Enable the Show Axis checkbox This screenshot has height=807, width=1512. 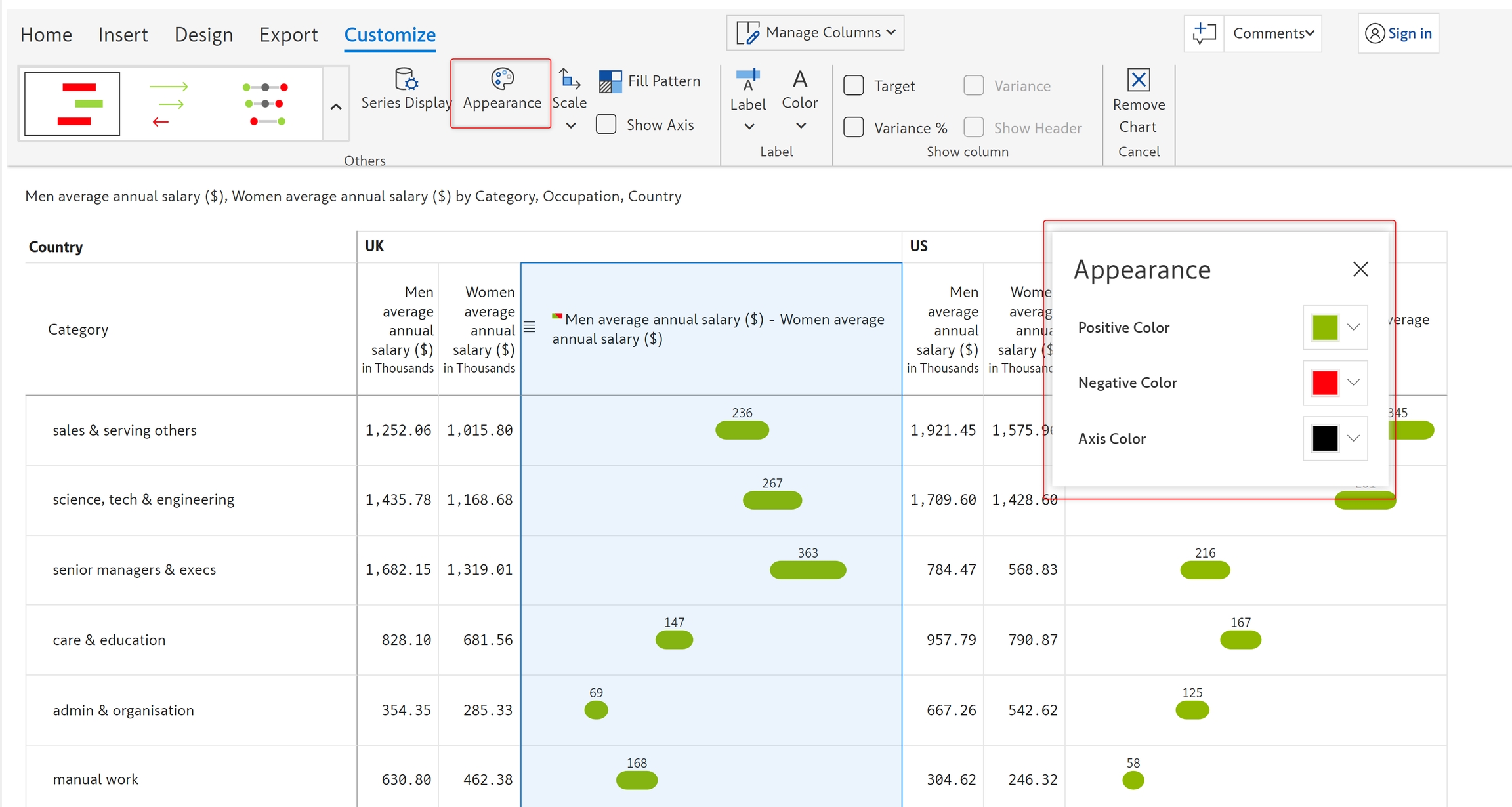pos(606,125)
